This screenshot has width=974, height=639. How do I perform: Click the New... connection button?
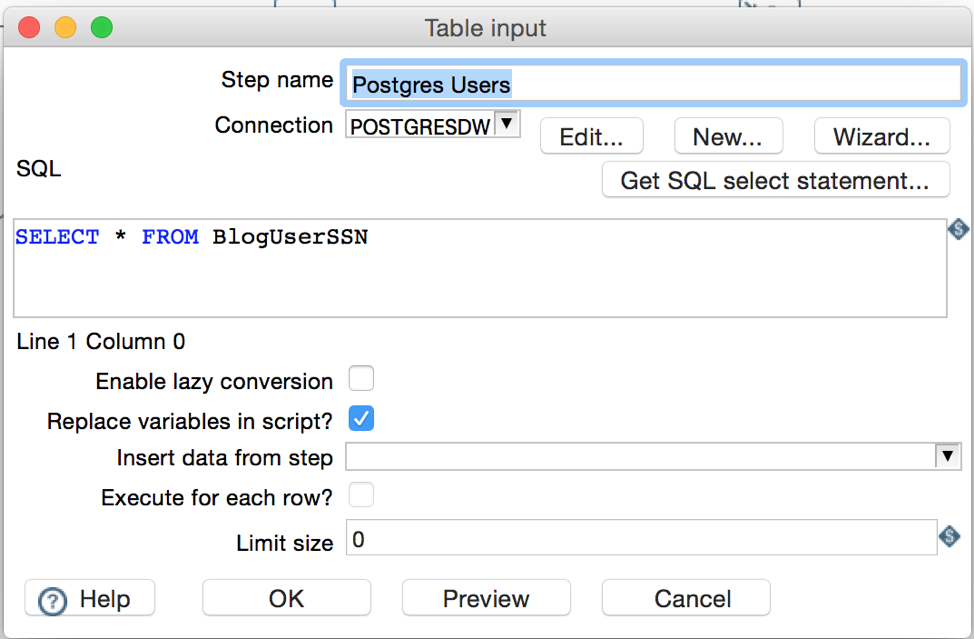(728, 136)
